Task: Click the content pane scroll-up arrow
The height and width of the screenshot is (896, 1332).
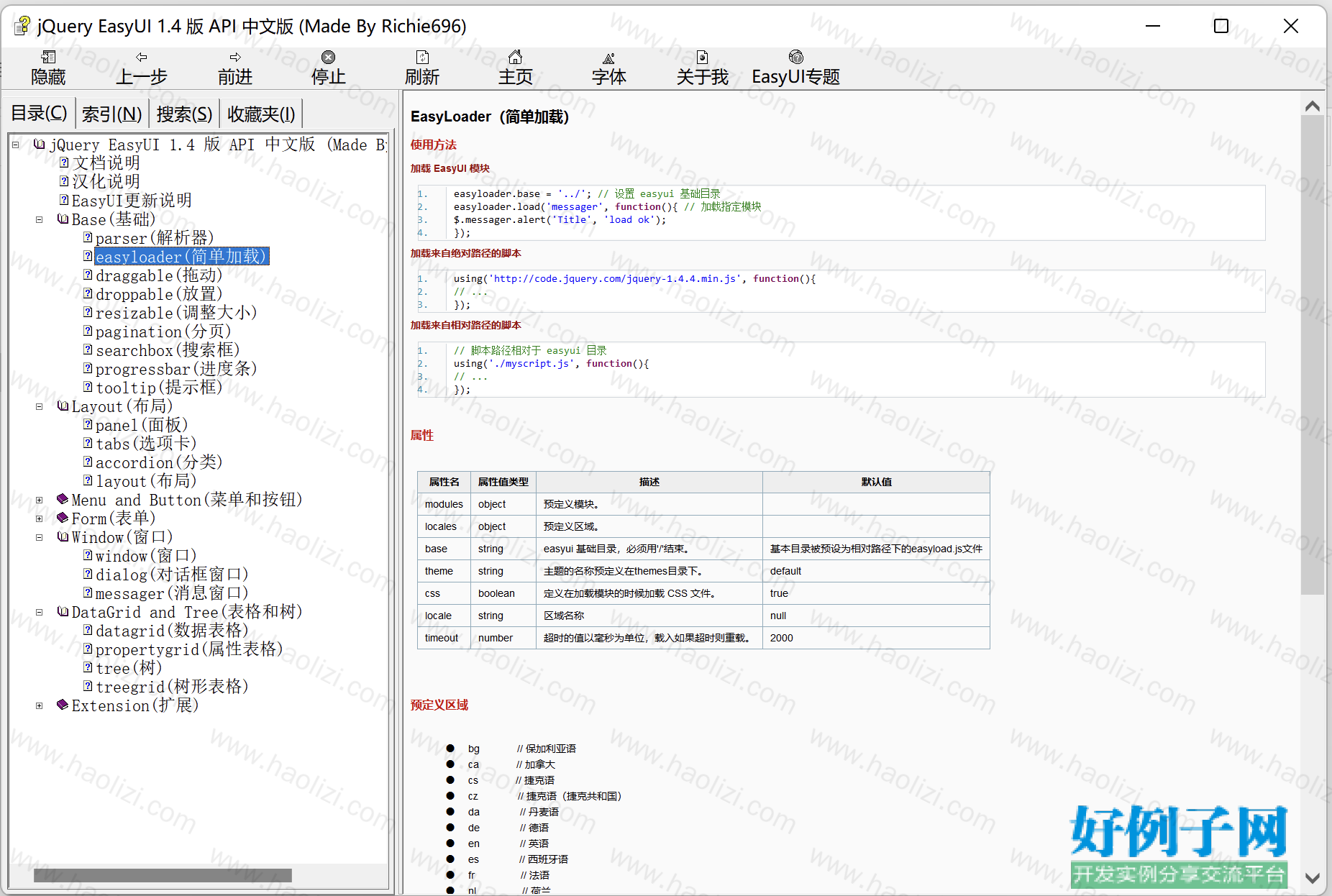Action: (1312, 106)
